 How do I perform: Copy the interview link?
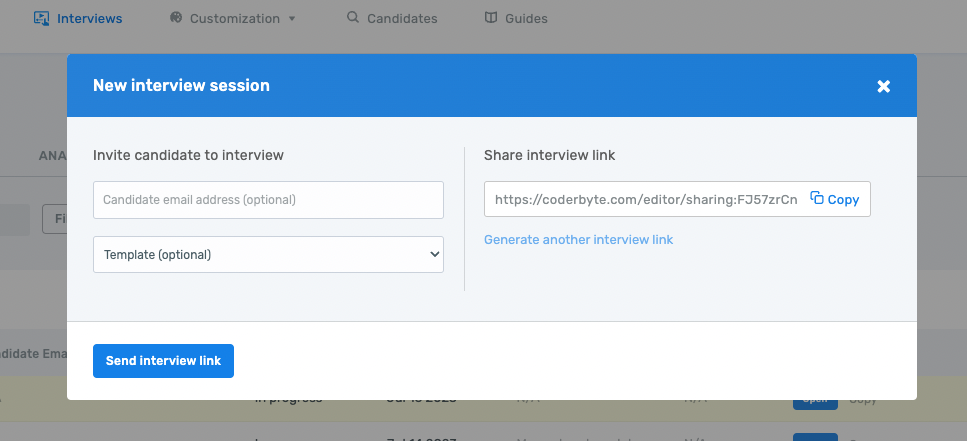[x=834, y=199]
